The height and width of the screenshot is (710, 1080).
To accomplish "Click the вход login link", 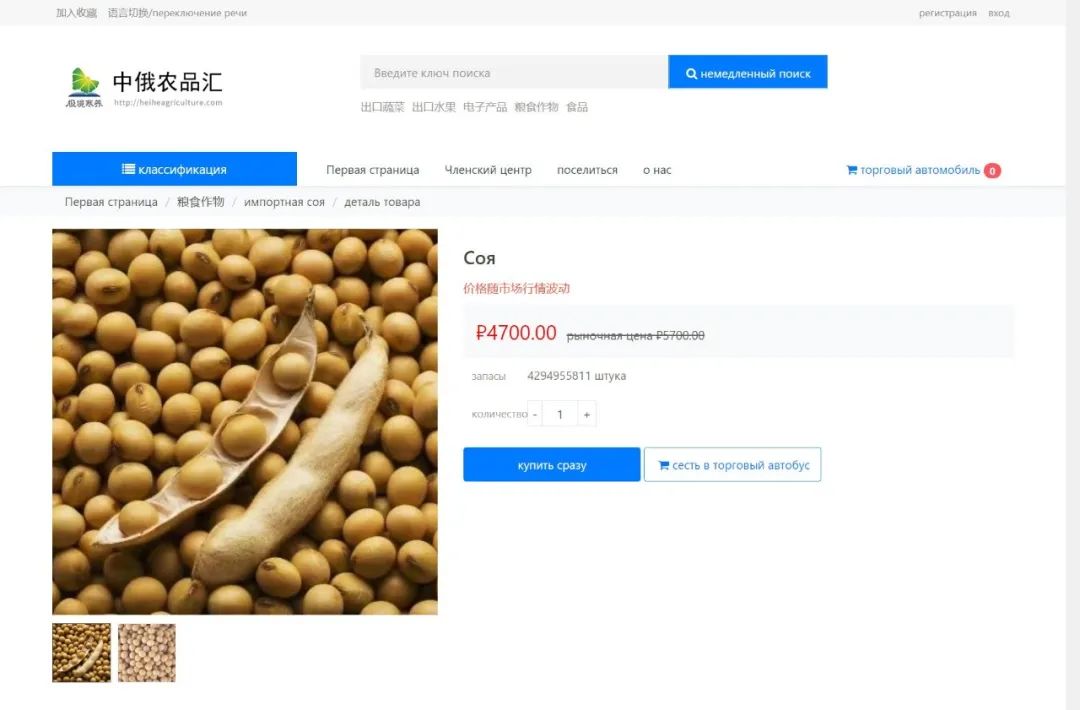I will pyautogui.click(x=999, y=13).
